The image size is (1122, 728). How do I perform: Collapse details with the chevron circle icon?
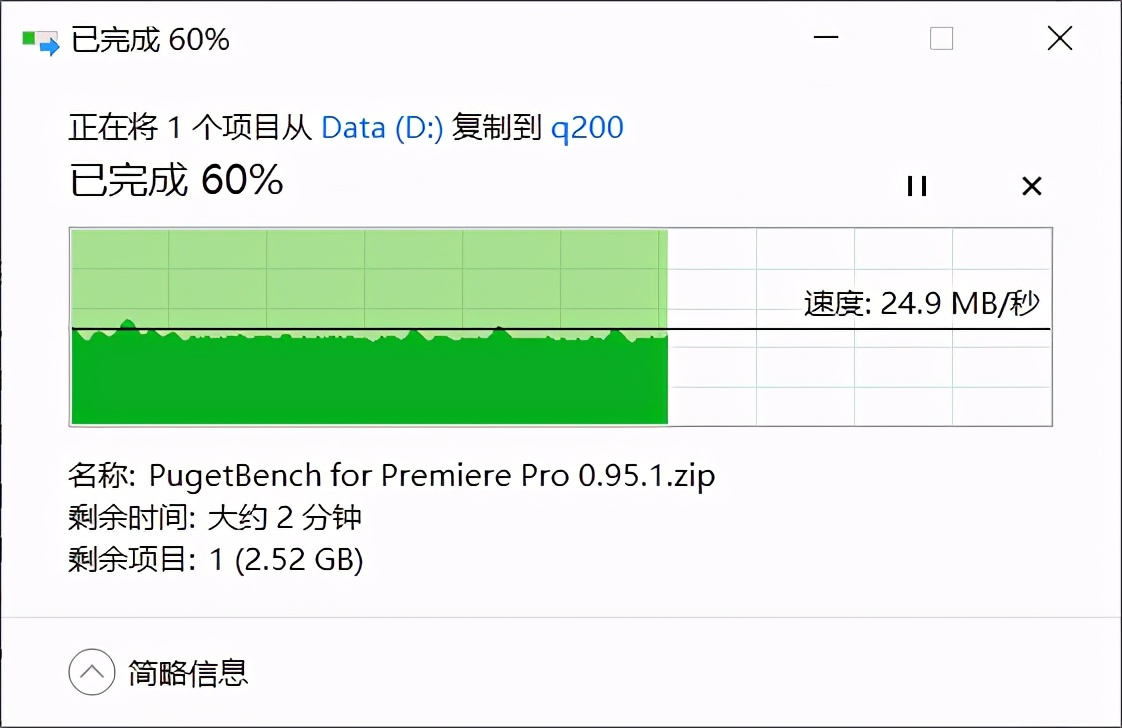point(91,673)
